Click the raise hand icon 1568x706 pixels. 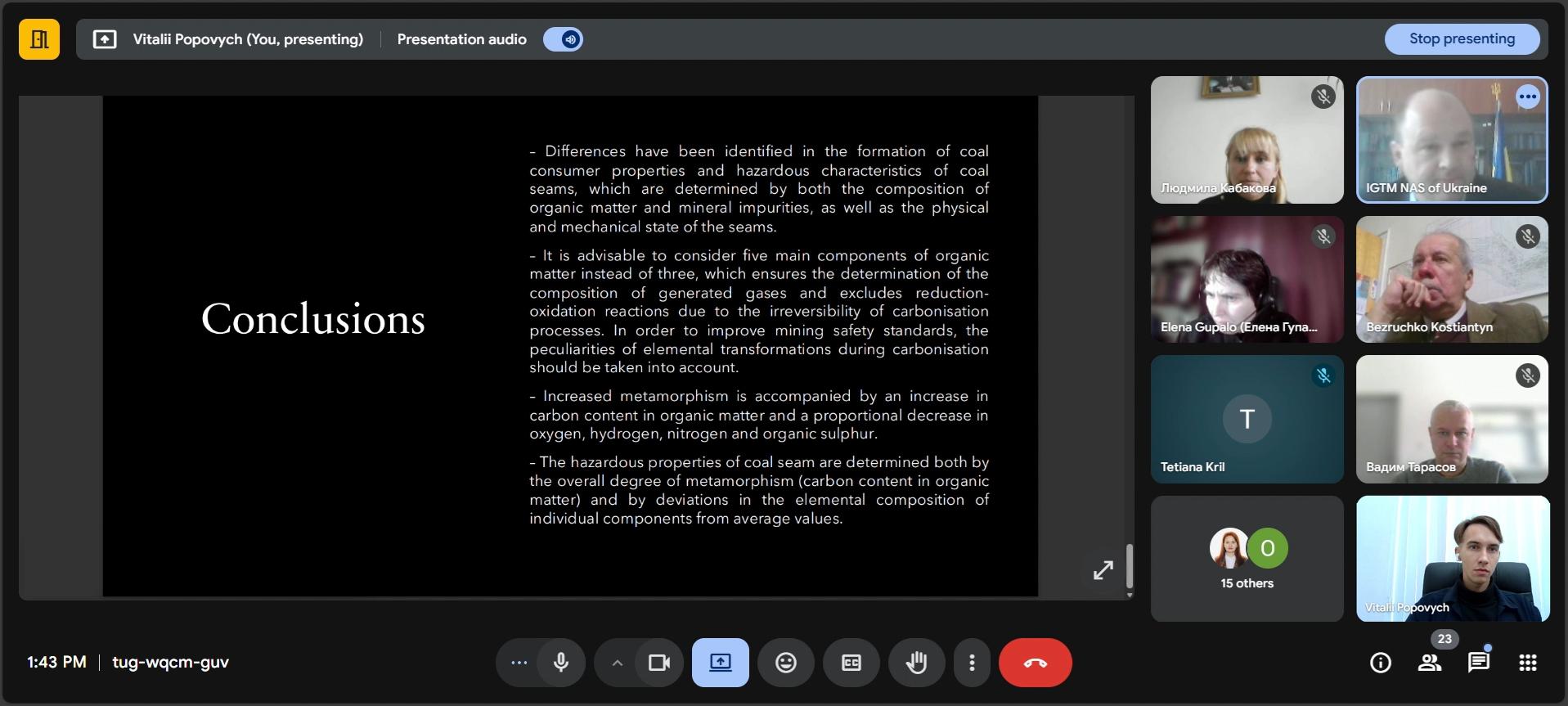tap(916, 663)
